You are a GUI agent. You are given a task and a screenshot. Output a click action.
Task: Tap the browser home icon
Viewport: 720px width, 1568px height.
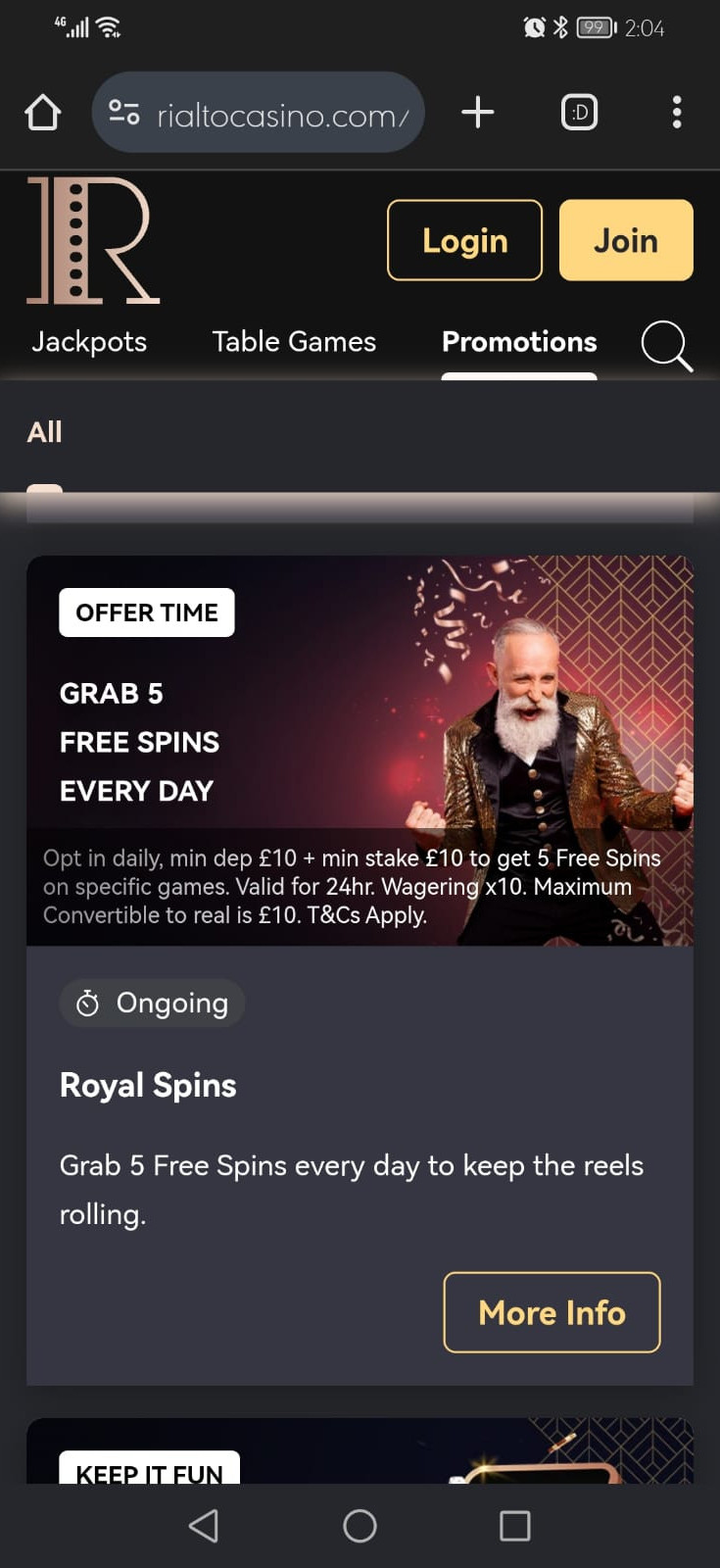[x=43, y=113]
